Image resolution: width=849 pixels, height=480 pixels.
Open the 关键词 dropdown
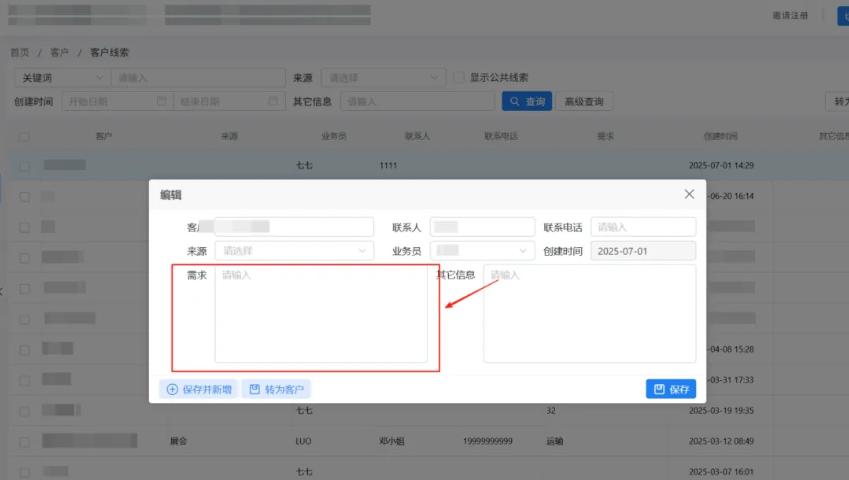tap(62, 78)
